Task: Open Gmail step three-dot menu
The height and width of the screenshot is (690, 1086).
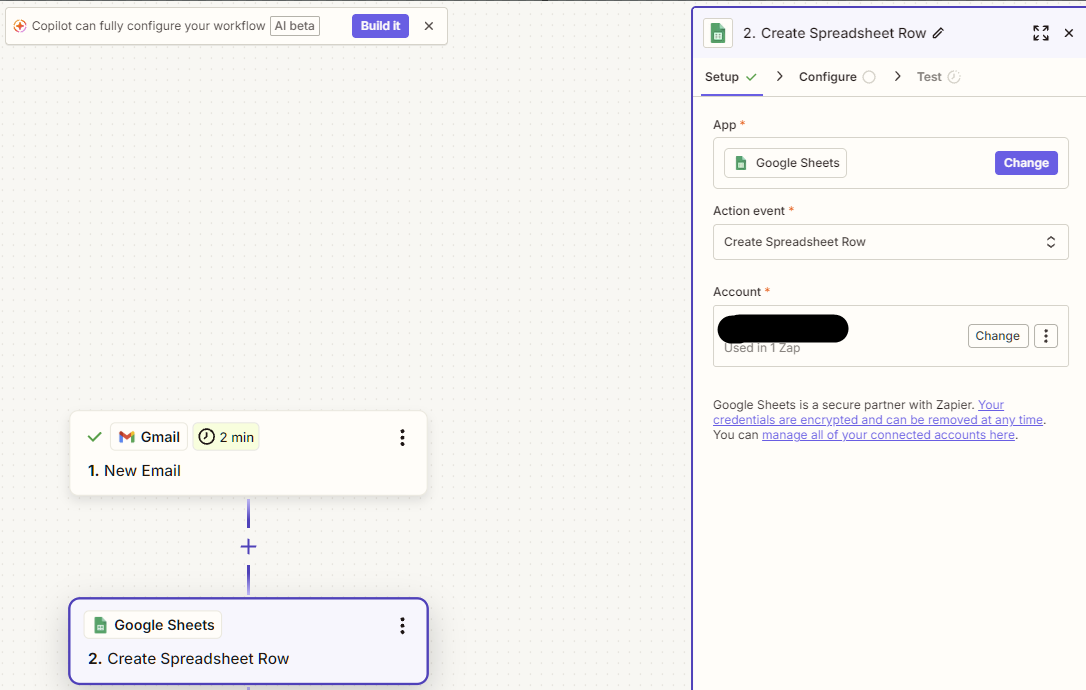Action: 402,437
